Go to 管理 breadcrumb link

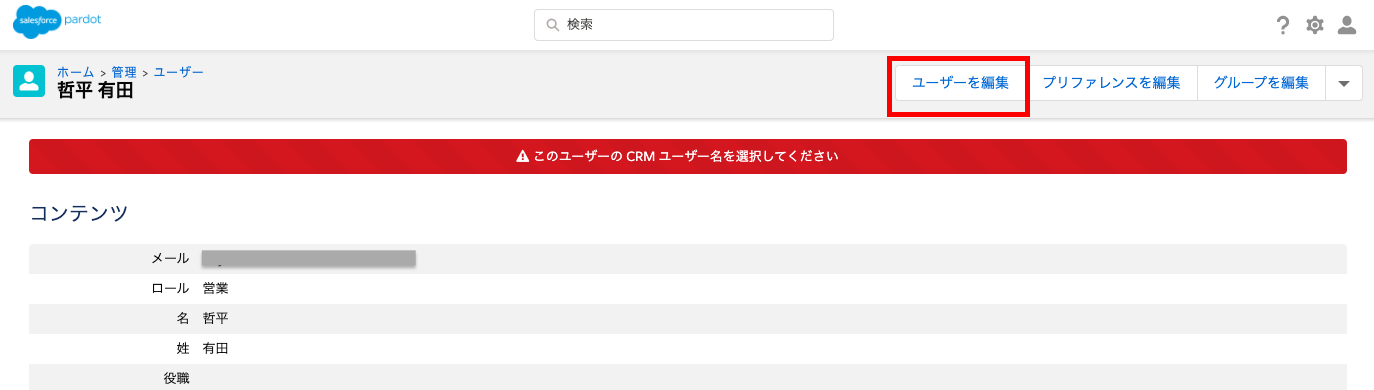point(124,73)
